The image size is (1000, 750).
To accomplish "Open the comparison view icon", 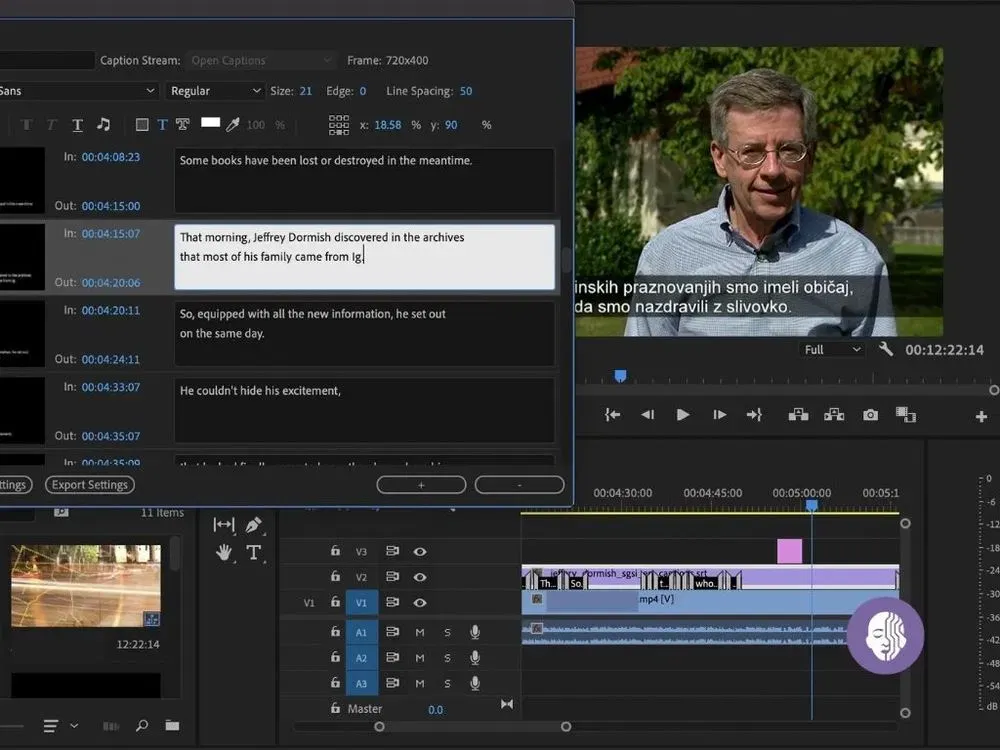I will (x=906, y=415).
